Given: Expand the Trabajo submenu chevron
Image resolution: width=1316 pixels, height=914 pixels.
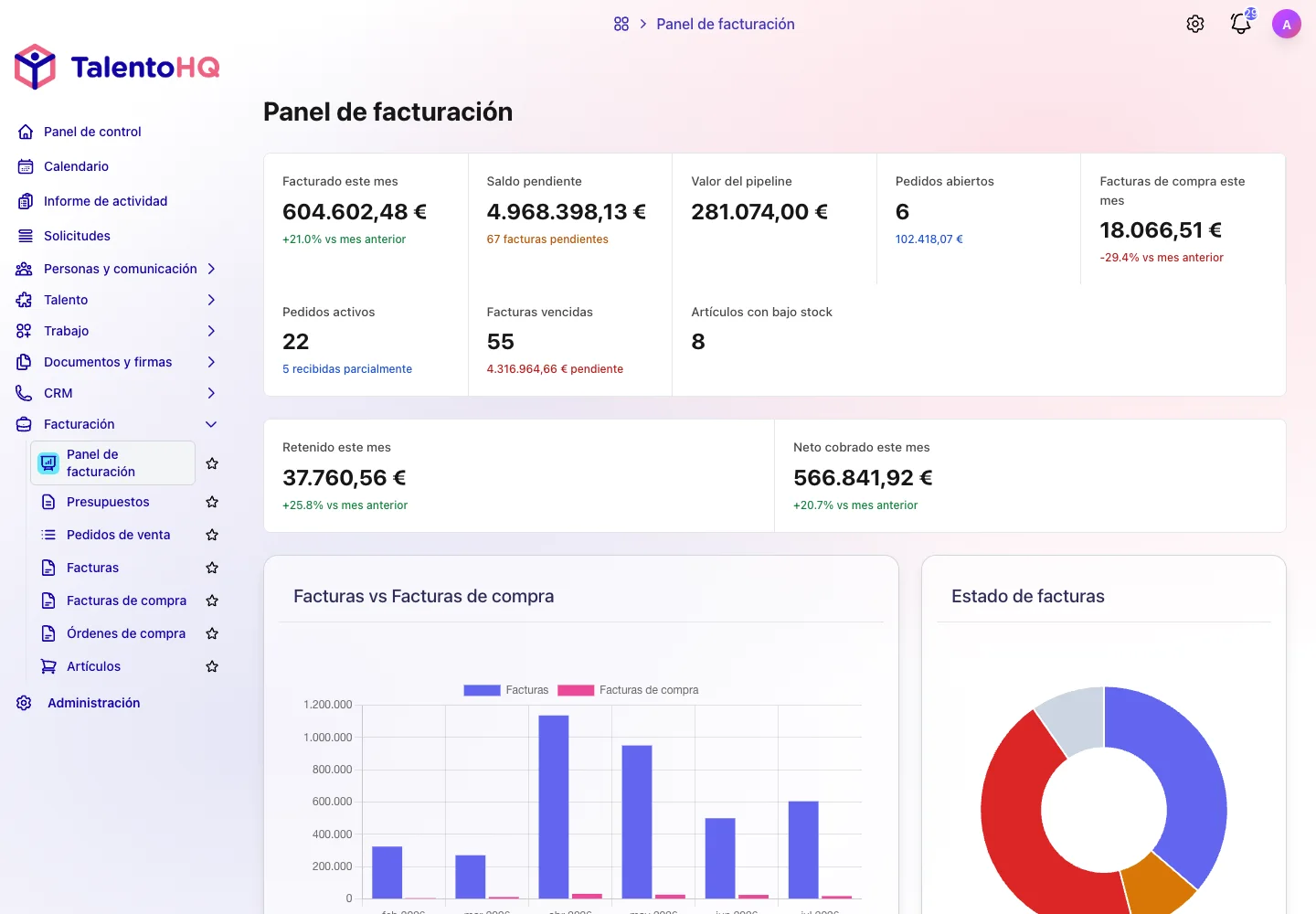Looking at the screenshot, I should [211, 331].
